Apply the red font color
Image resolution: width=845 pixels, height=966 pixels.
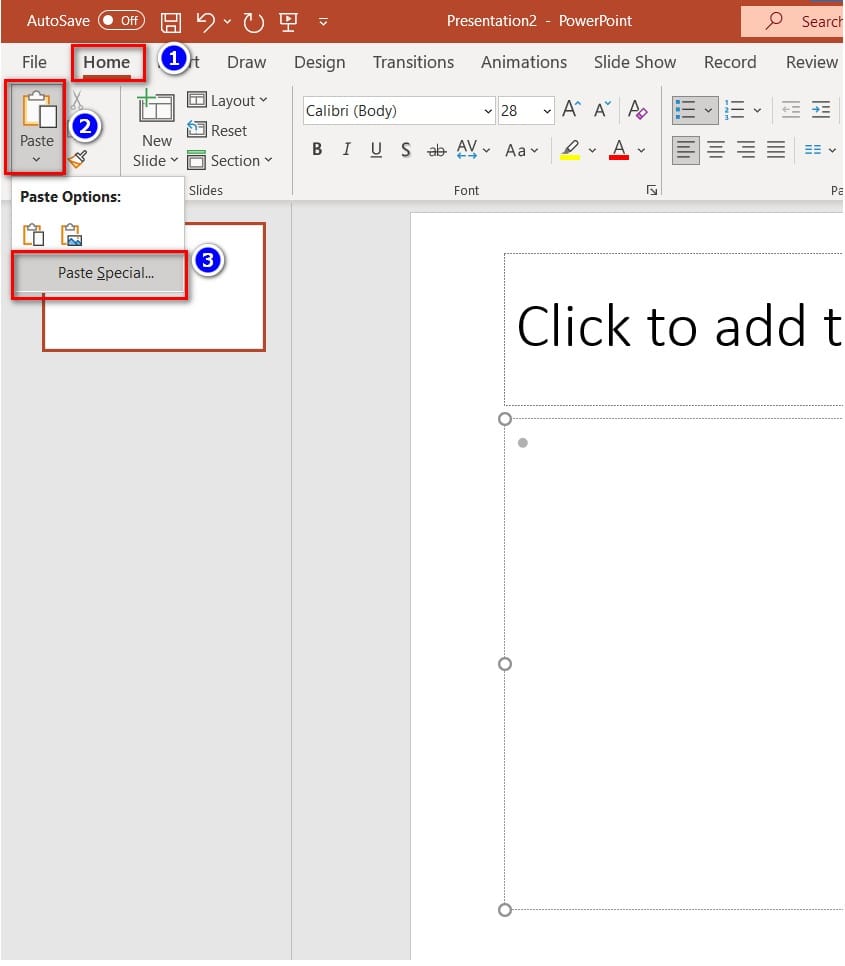[x=619, y=150]
